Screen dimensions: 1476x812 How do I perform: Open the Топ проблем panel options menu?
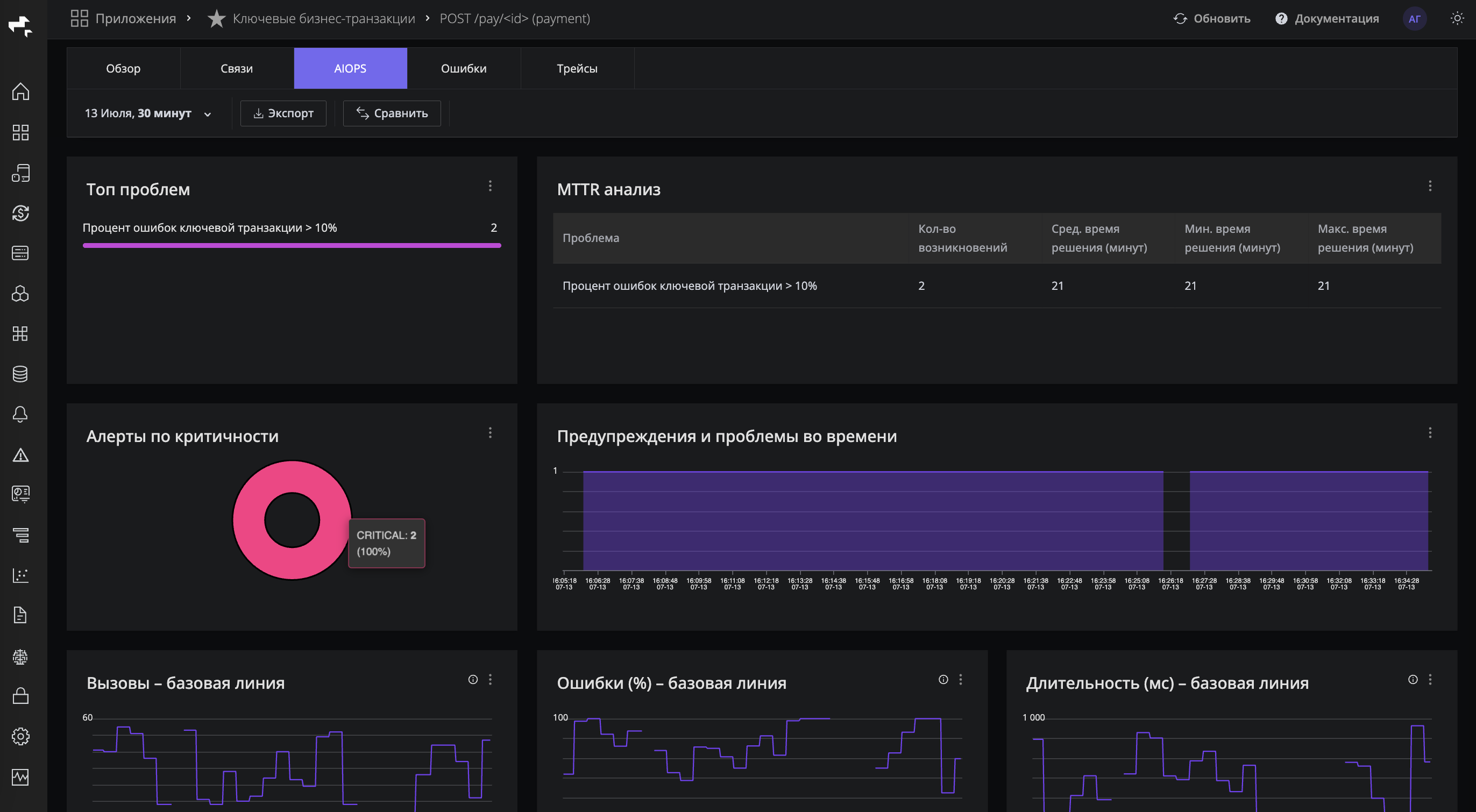tap(490, 186)
